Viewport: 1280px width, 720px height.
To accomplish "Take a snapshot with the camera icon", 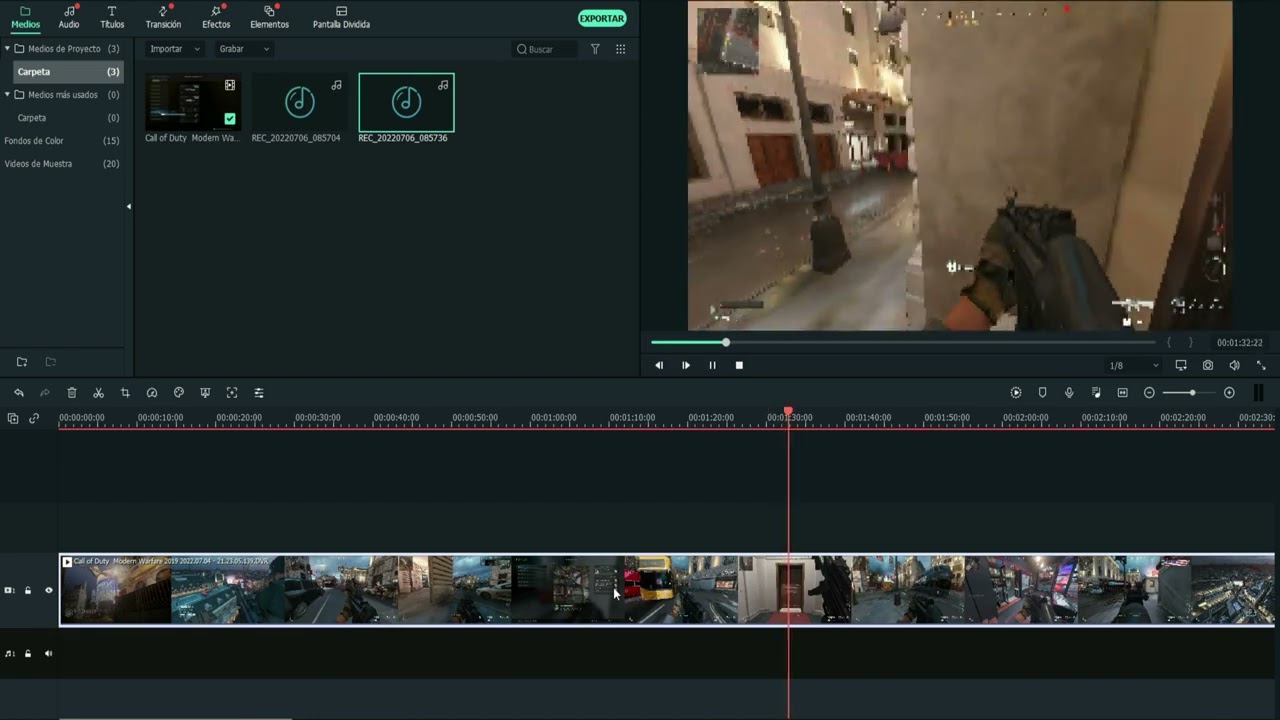I will 1208,366.
